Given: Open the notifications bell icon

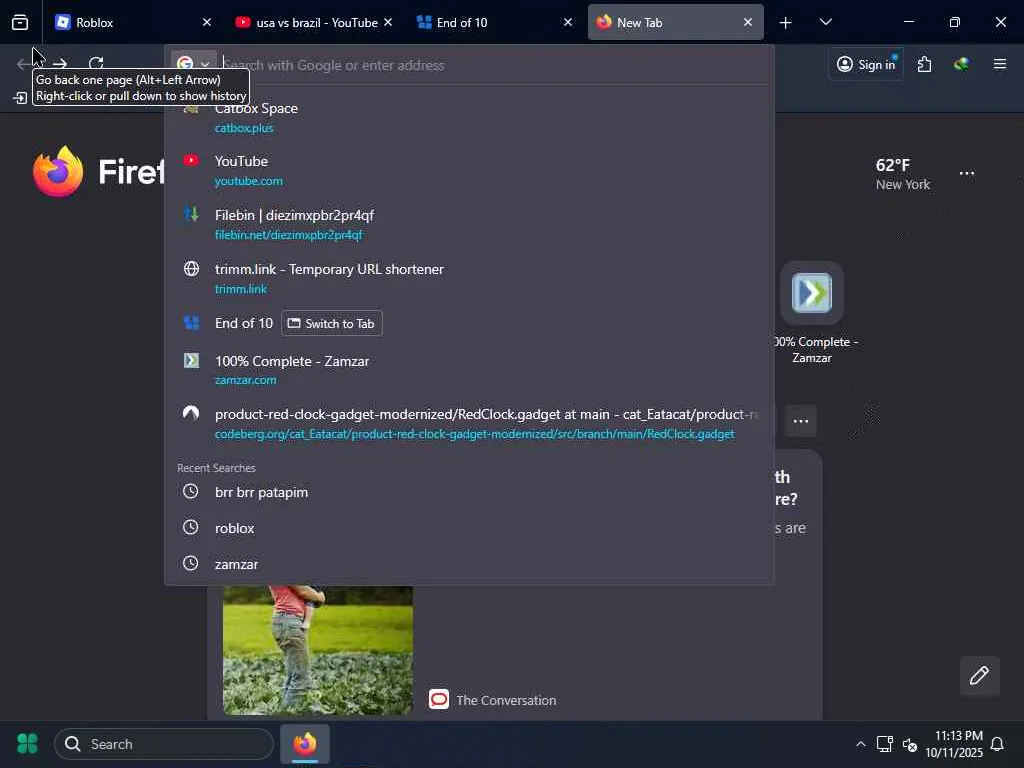Looking at the screenshot, I should click(997, 744).
